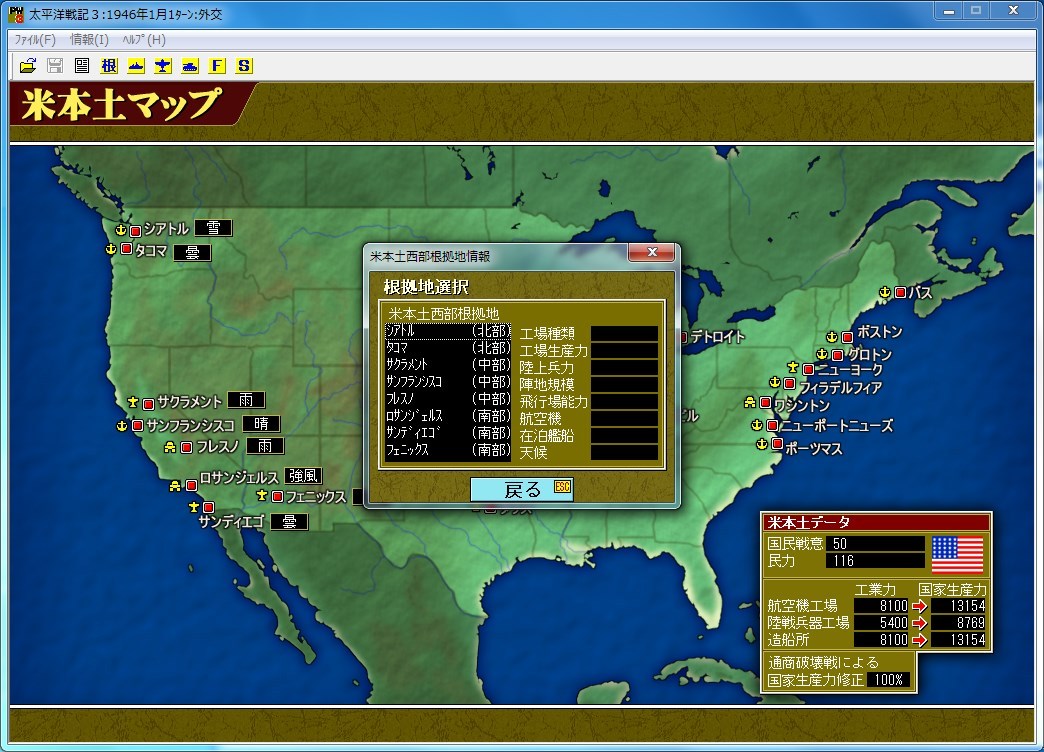Click the 陸戦兵器工場 national production value 8769
Viewport: 1044px width, 752px height.
coord(958,623)
